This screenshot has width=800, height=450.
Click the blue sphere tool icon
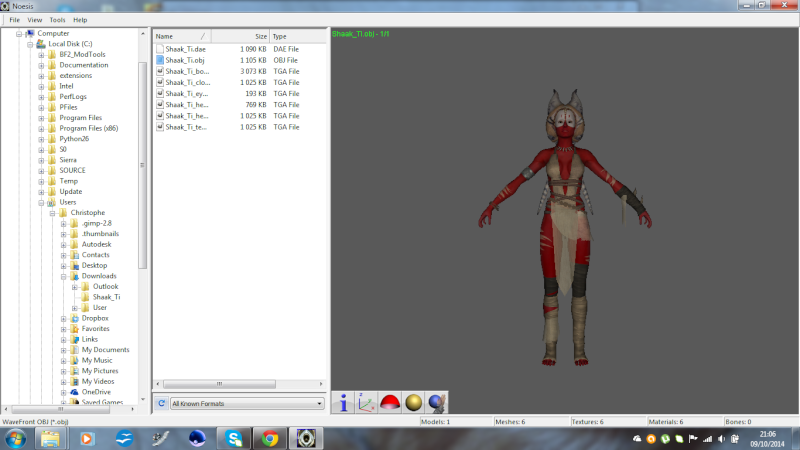click(x=437, y=403)
